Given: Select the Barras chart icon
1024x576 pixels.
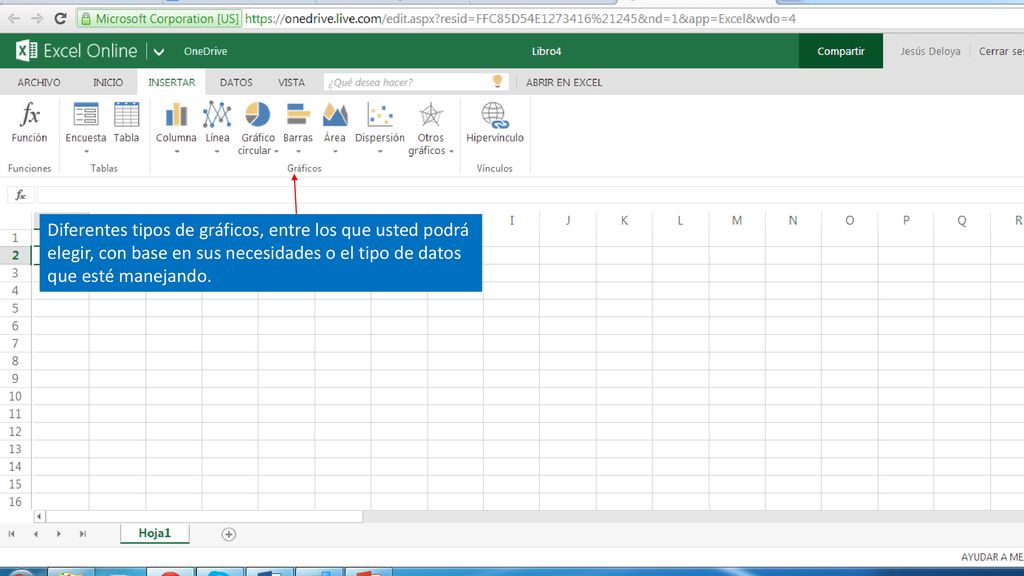Looking at the screenshot, I should pyautogui.click(x=298, y=115).
